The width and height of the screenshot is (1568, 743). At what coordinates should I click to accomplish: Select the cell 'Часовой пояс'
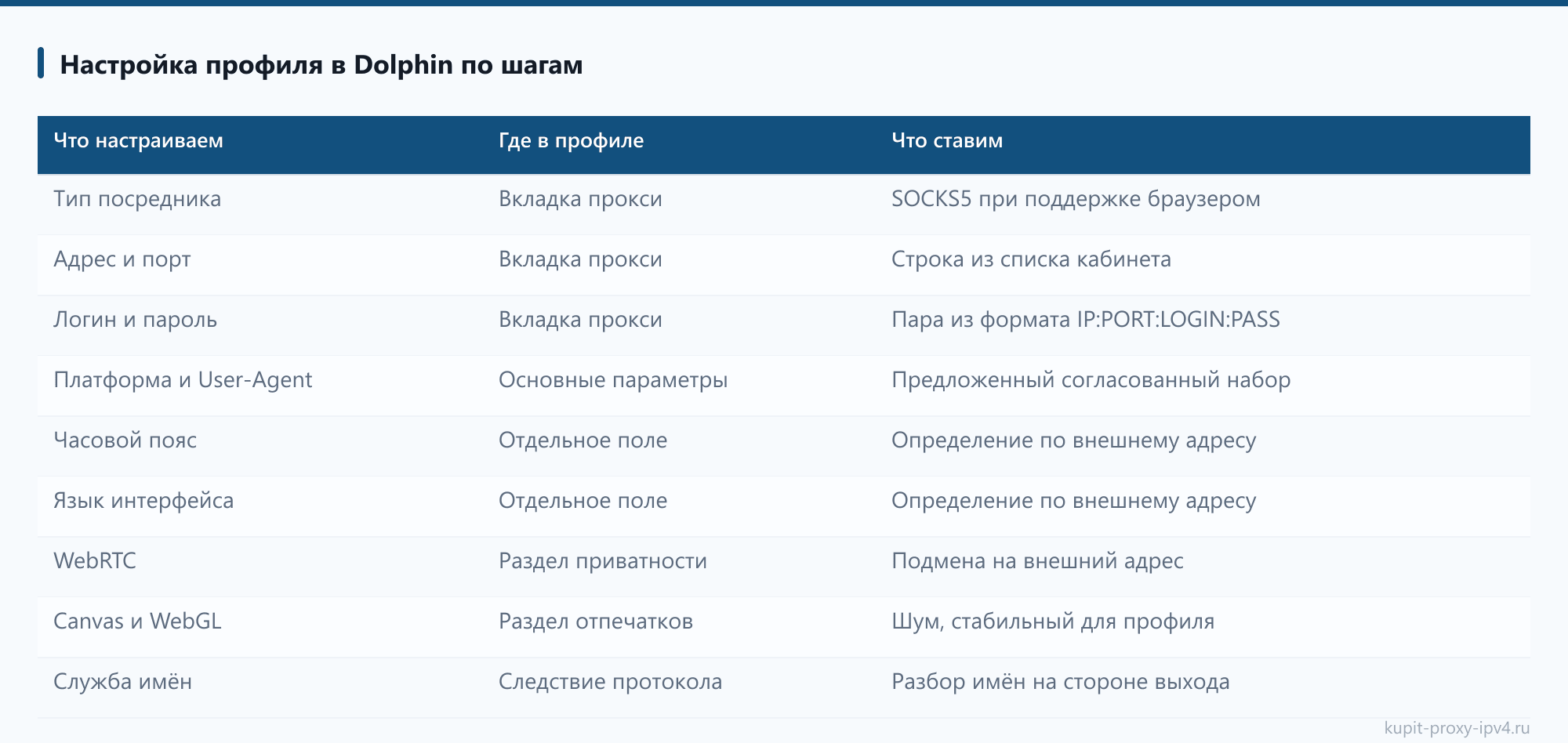pyautogui.click(x=125, y=440)
